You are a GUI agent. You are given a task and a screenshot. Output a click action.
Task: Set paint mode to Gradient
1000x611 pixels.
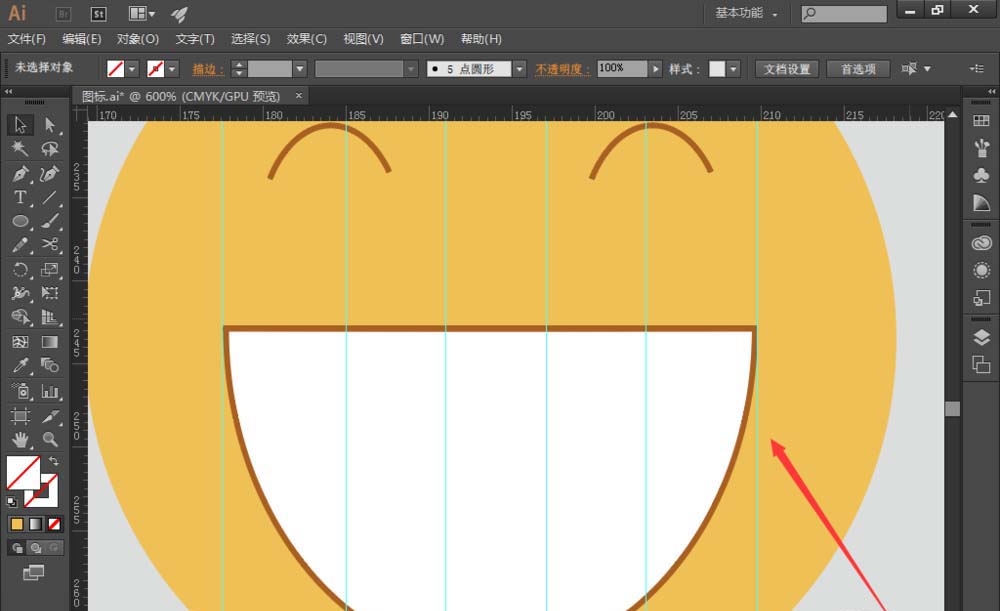(36, 524)
